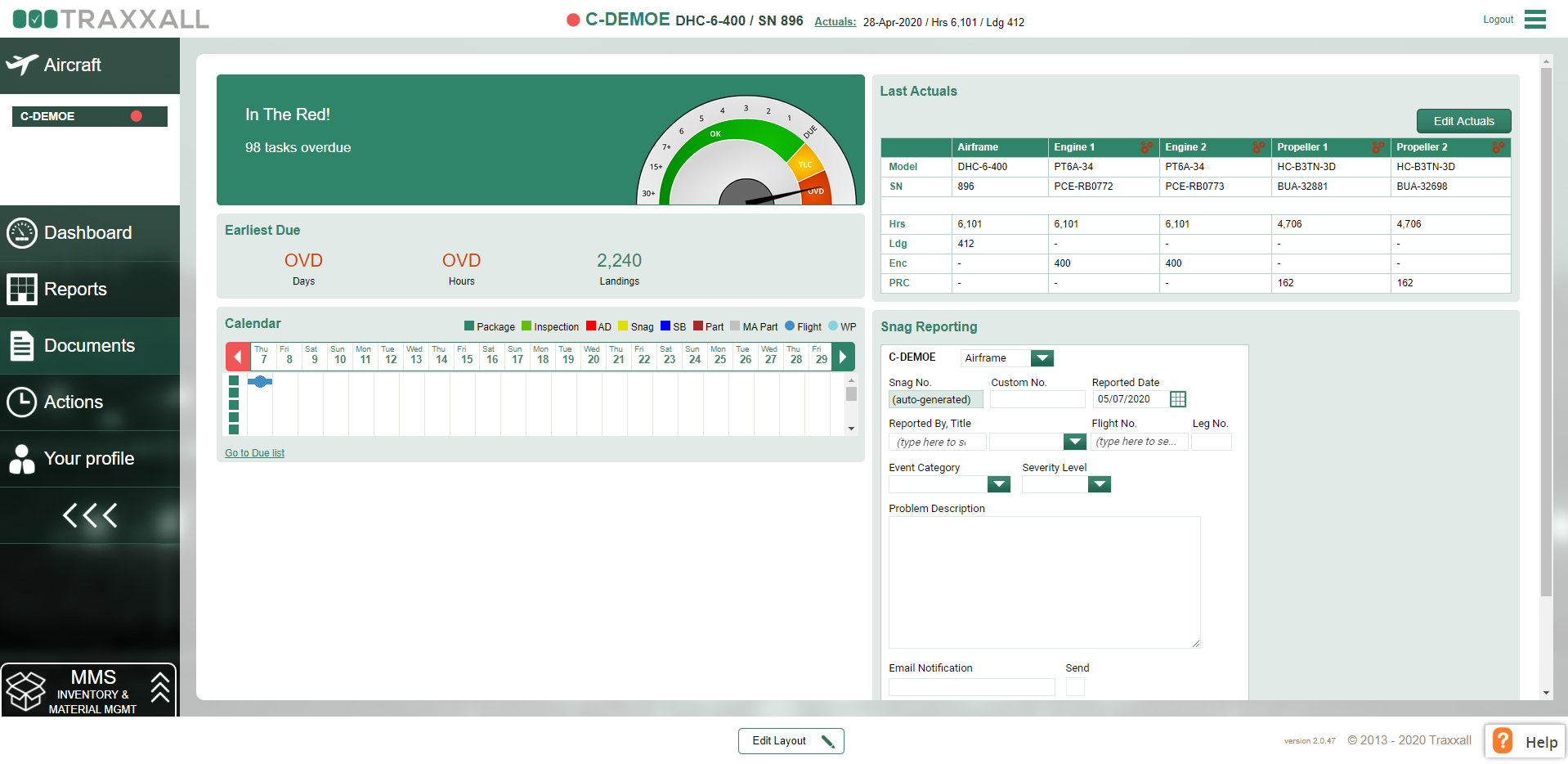Click the 2,240 Landings value
1568x764 pixels.
point(619,261)
